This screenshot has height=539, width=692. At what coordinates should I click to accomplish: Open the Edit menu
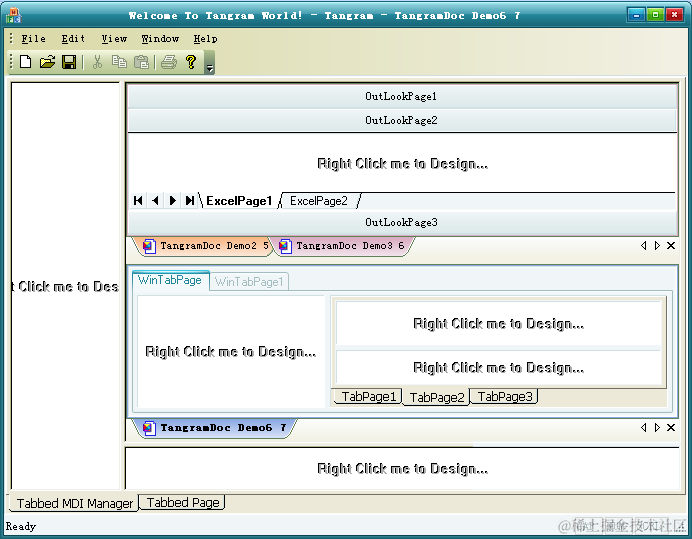[73, 39]
